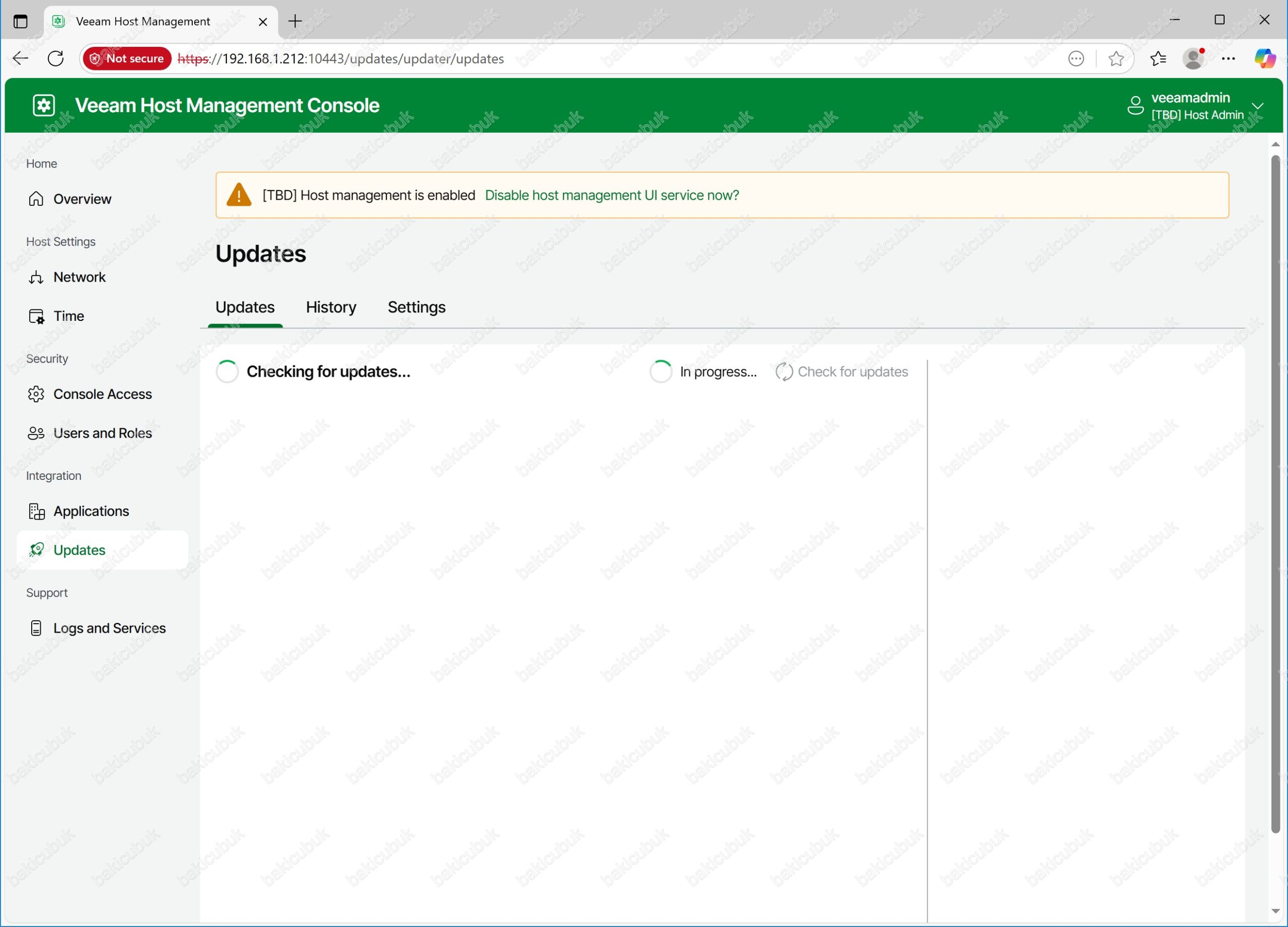This screenshot has width=1288, height=927.
Task: Open Users and Roles people icon
Action: [36, 433]
